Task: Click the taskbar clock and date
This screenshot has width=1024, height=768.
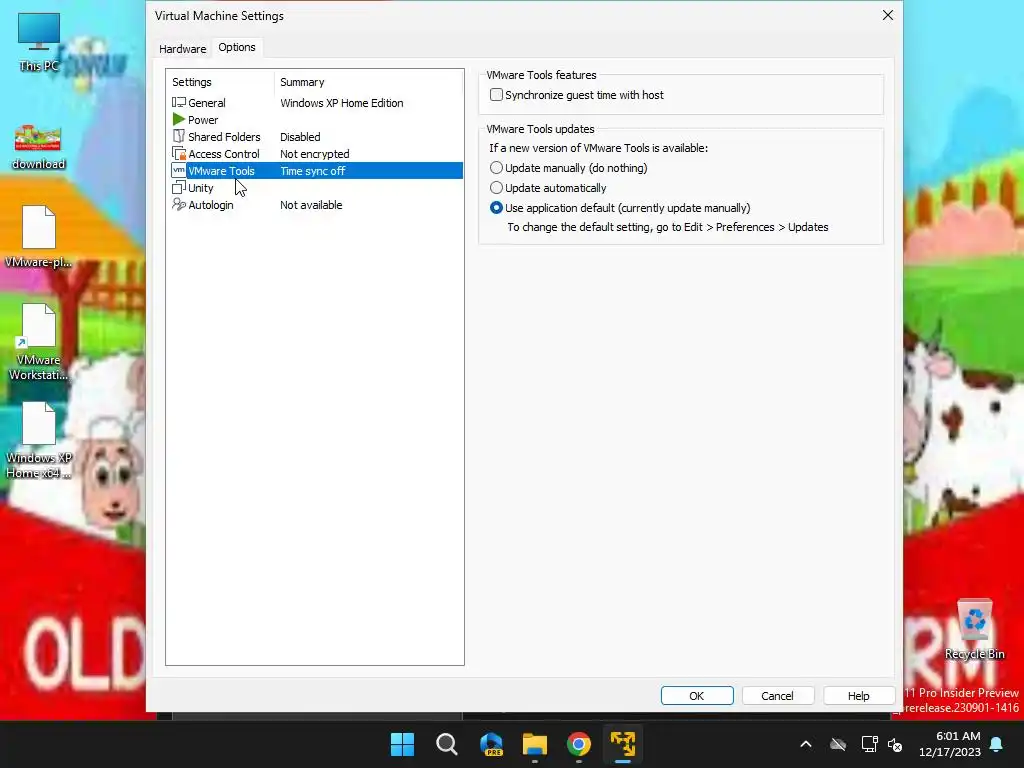Action: [950, 744]
